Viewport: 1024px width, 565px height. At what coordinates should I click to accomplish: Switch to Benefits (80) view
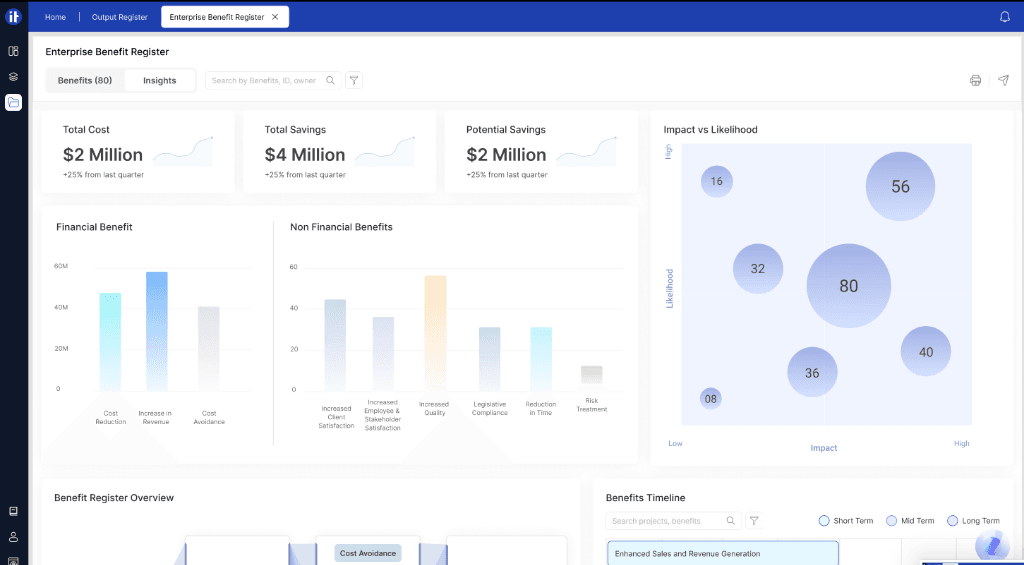pyautogui.click(x=85, y=80)
